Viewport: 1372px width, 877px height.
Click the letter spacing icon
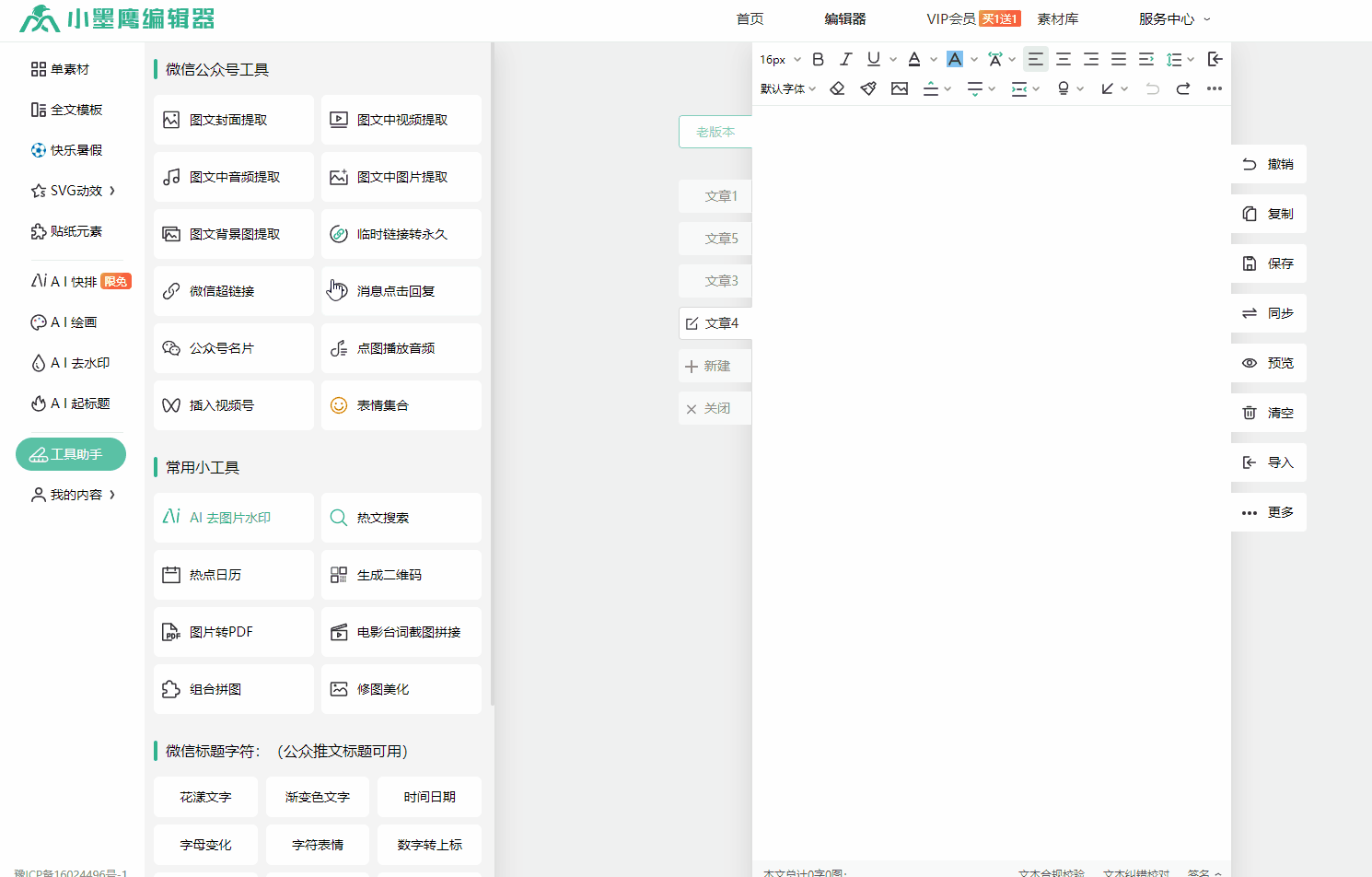995,59
